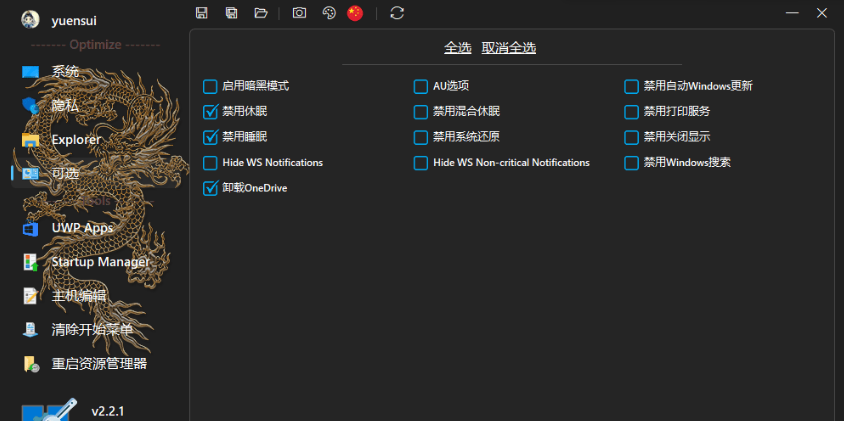This screenshot has height=421, width=844.
Task: Open the Startup Manager tool label
Action: (x=101, y=262)
